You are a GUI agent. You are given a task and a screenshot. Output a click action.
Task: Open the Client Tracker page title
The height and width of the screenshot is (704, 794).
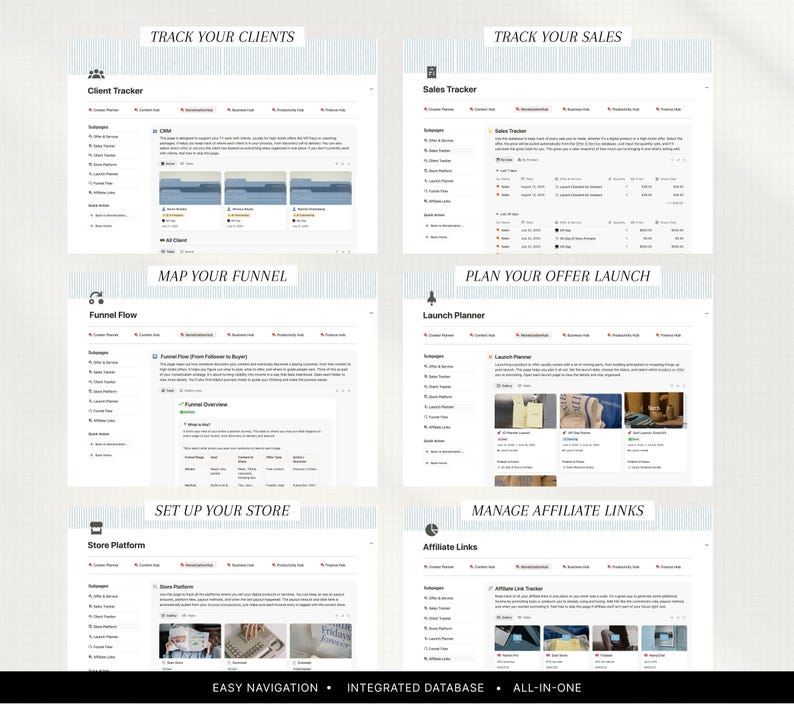point(115,91)
